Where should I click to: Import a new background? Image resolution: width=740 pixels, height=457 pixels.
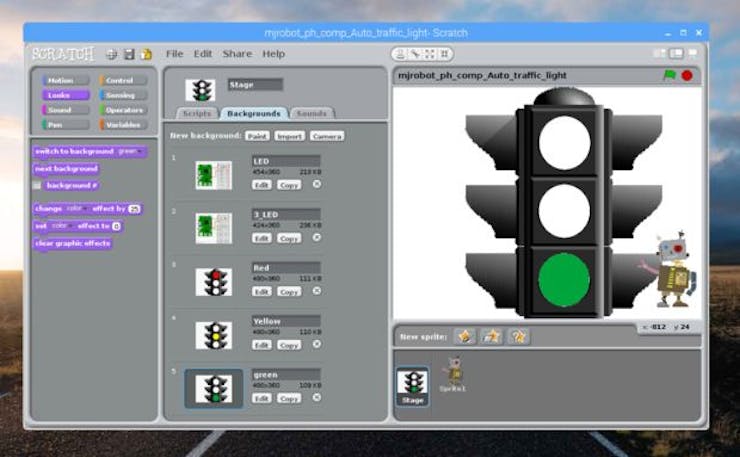[289, 136]
